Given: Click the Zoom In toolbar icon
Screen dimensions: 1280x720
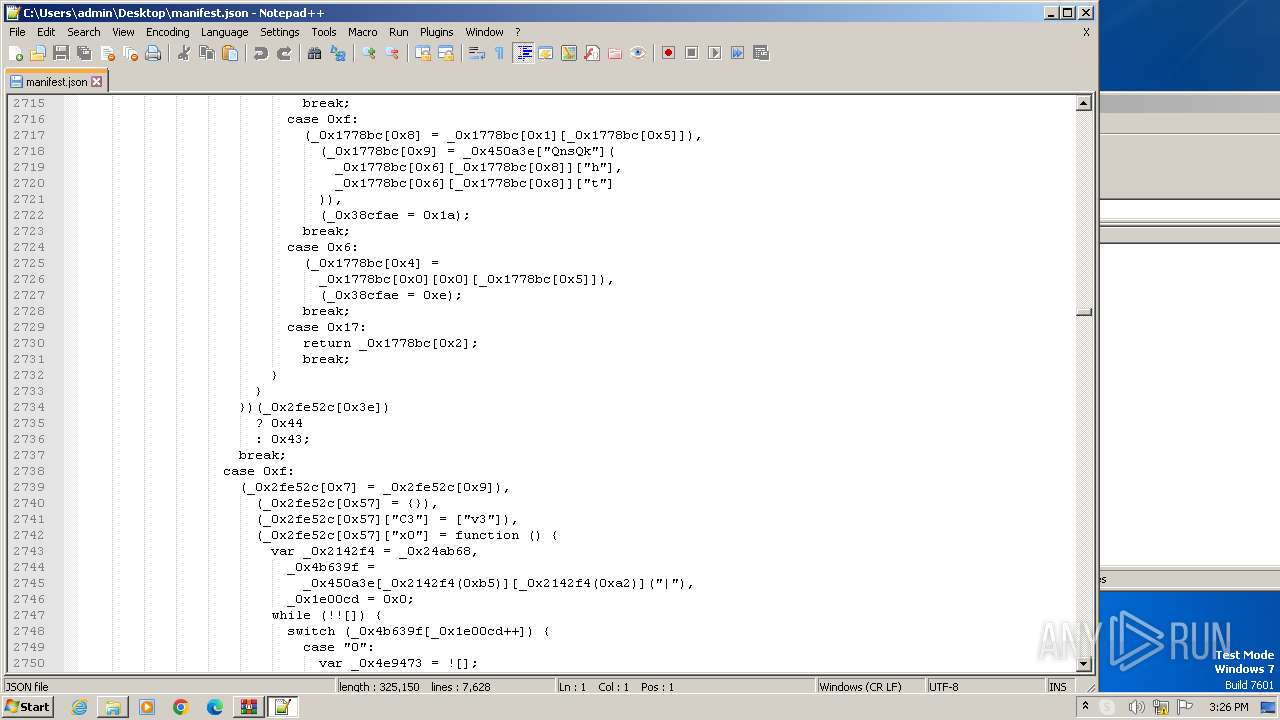Looking at the screenshot, I should (x=369, y=53).
